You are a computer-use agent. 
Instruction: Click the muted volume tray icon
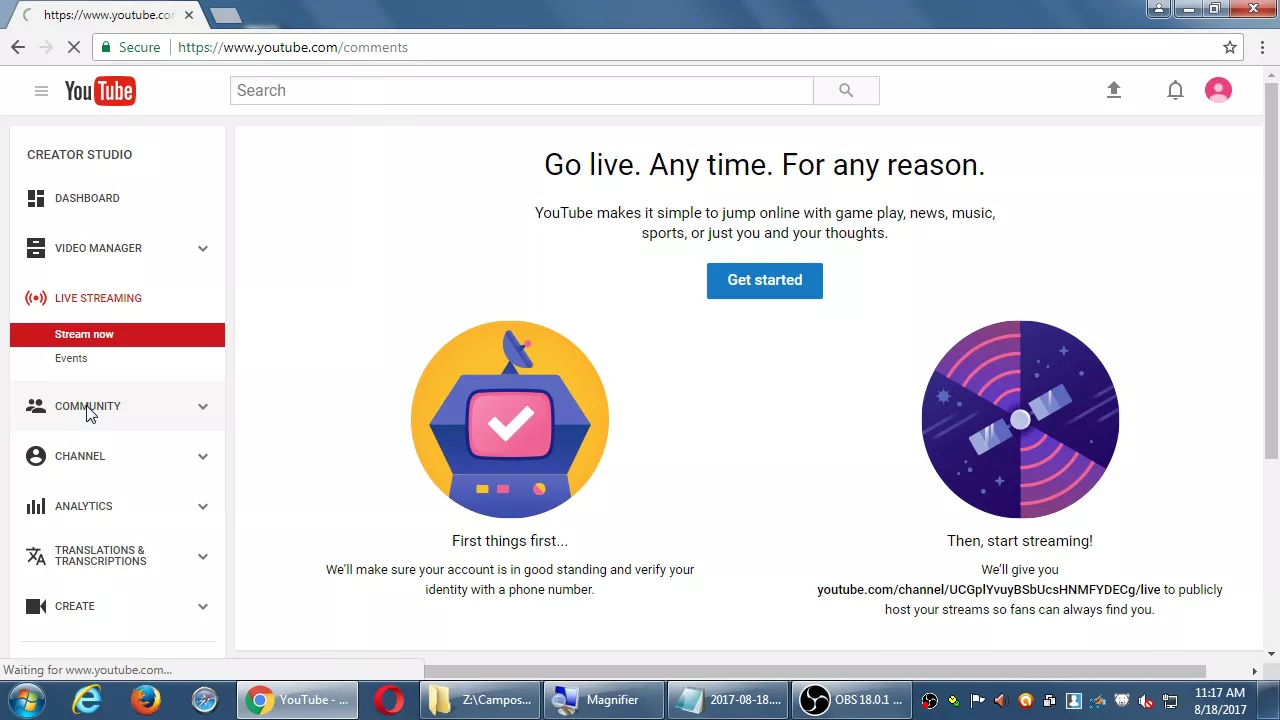pos(1146,701)
